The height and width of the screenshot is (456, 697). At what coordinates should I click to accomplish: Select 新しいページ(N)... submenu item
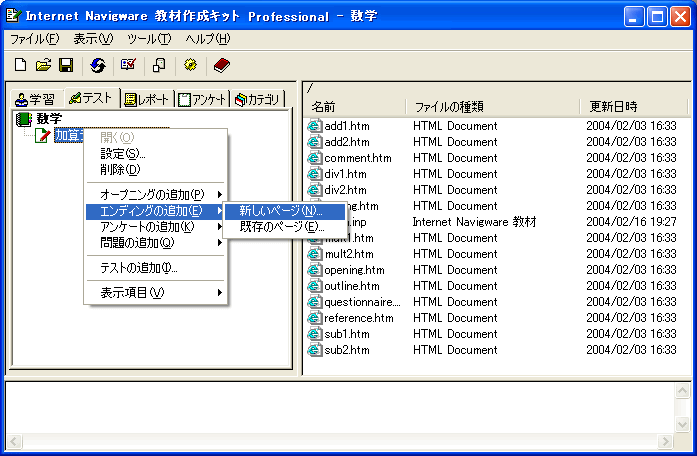point(285,211)
